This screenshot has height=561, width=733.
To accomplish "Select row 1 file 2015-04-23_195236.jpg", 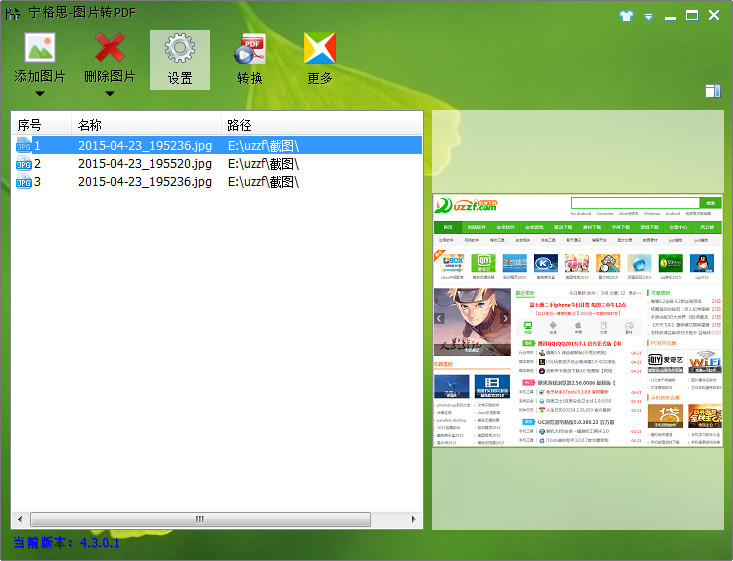I will (145, 145).
